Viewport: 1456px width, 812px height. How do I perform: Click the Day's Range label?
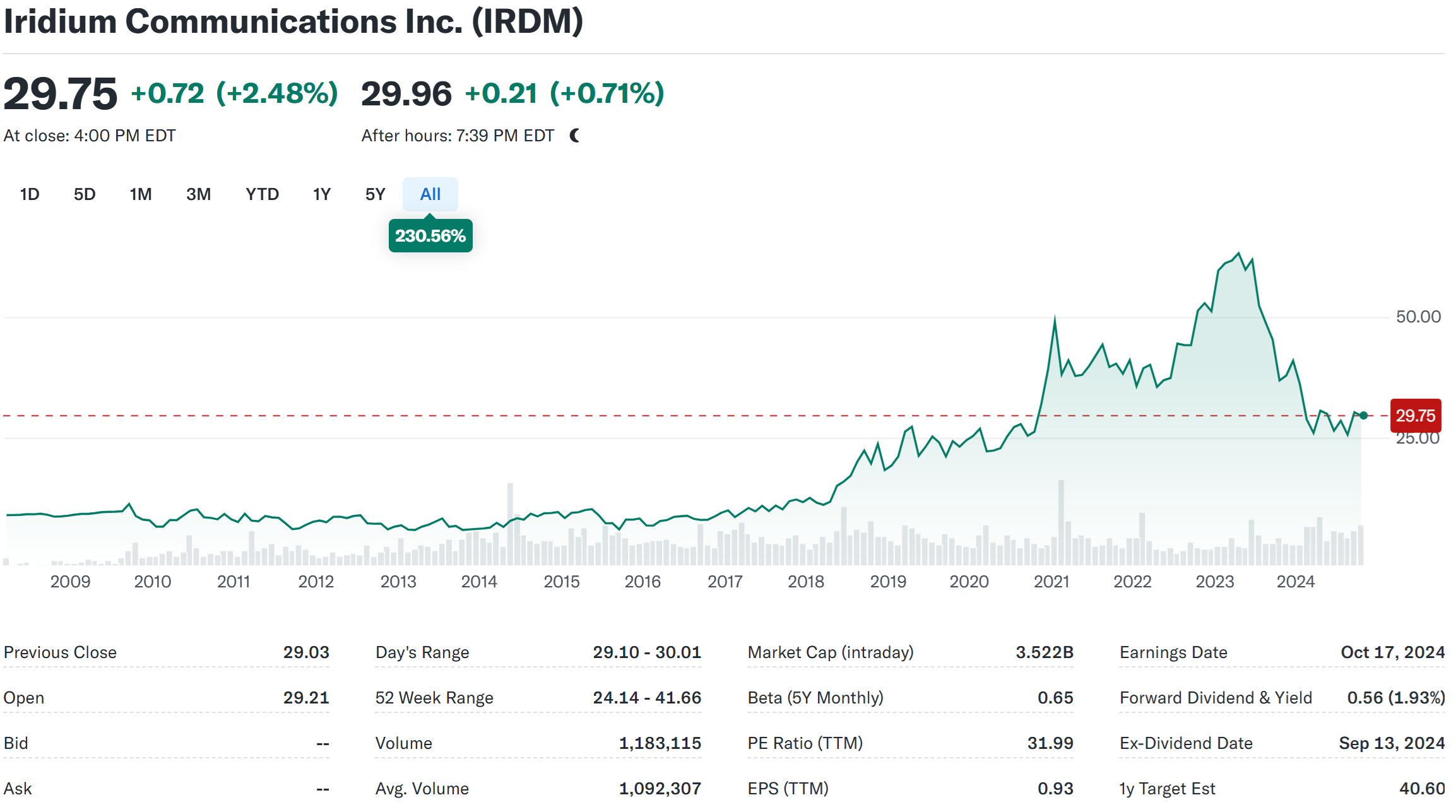pyautogui.click(x=422, y=652)
